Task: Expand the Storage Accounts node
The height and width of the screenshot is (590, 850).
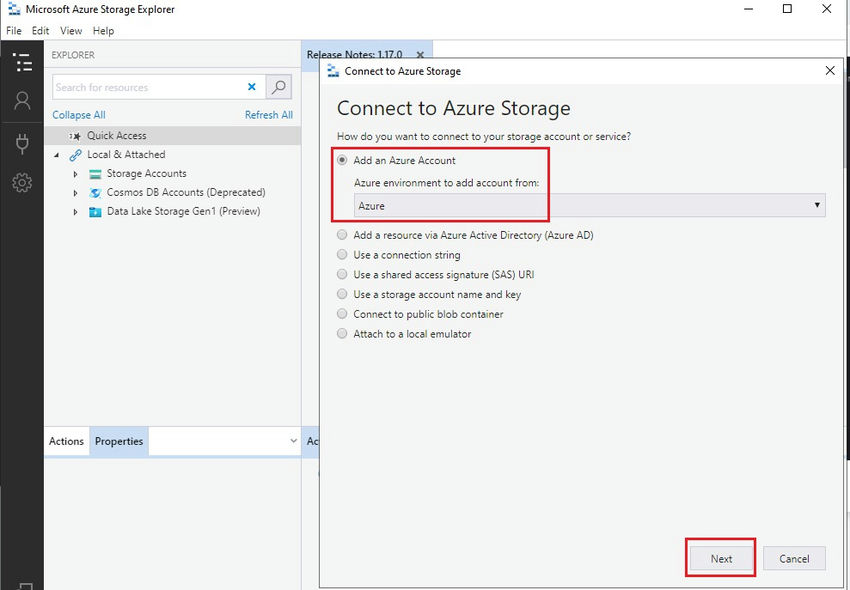Action: tap(75, 173)
